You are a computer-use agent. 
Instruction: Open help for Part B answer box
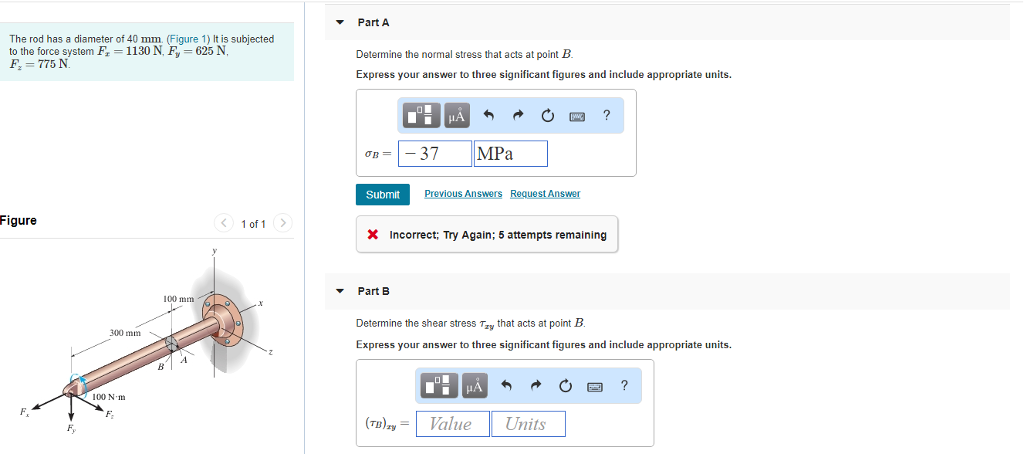click(625, 386)
